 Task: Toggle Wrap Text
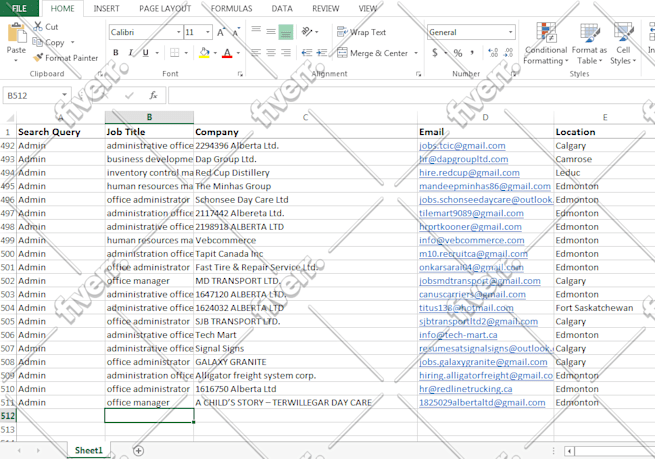point(361,32)
